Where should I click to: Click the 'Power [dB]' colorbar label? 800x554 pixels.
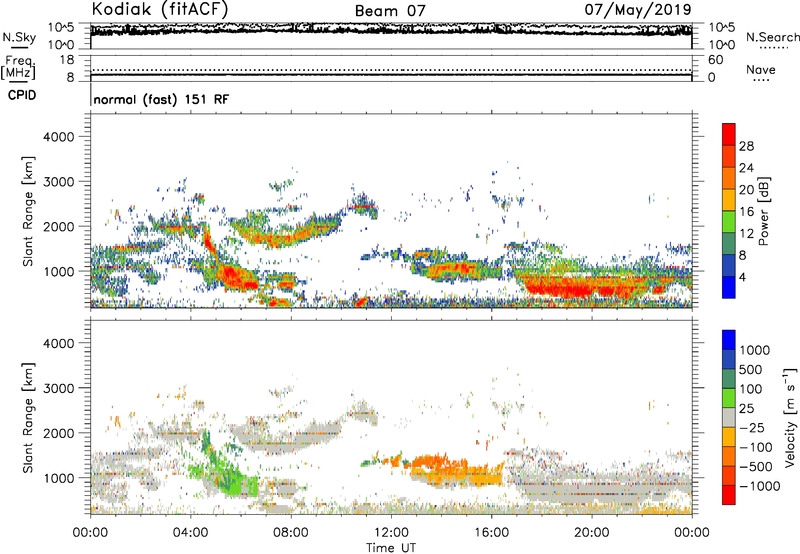click(763, 211)
